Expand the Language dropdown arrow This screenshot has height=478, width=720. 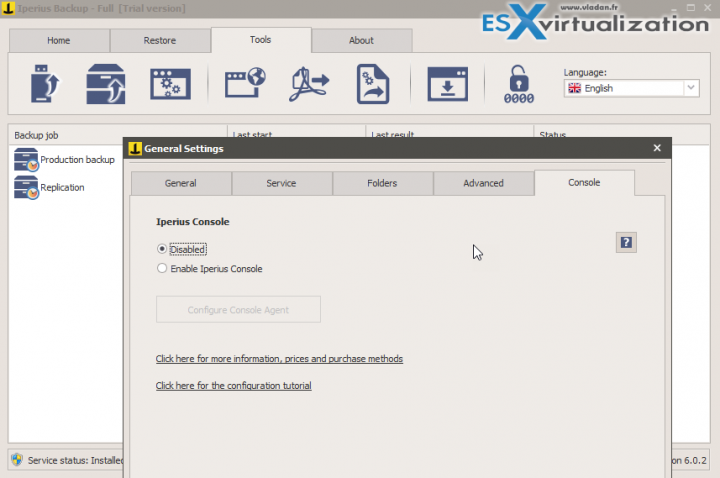(x=691, y=88)
